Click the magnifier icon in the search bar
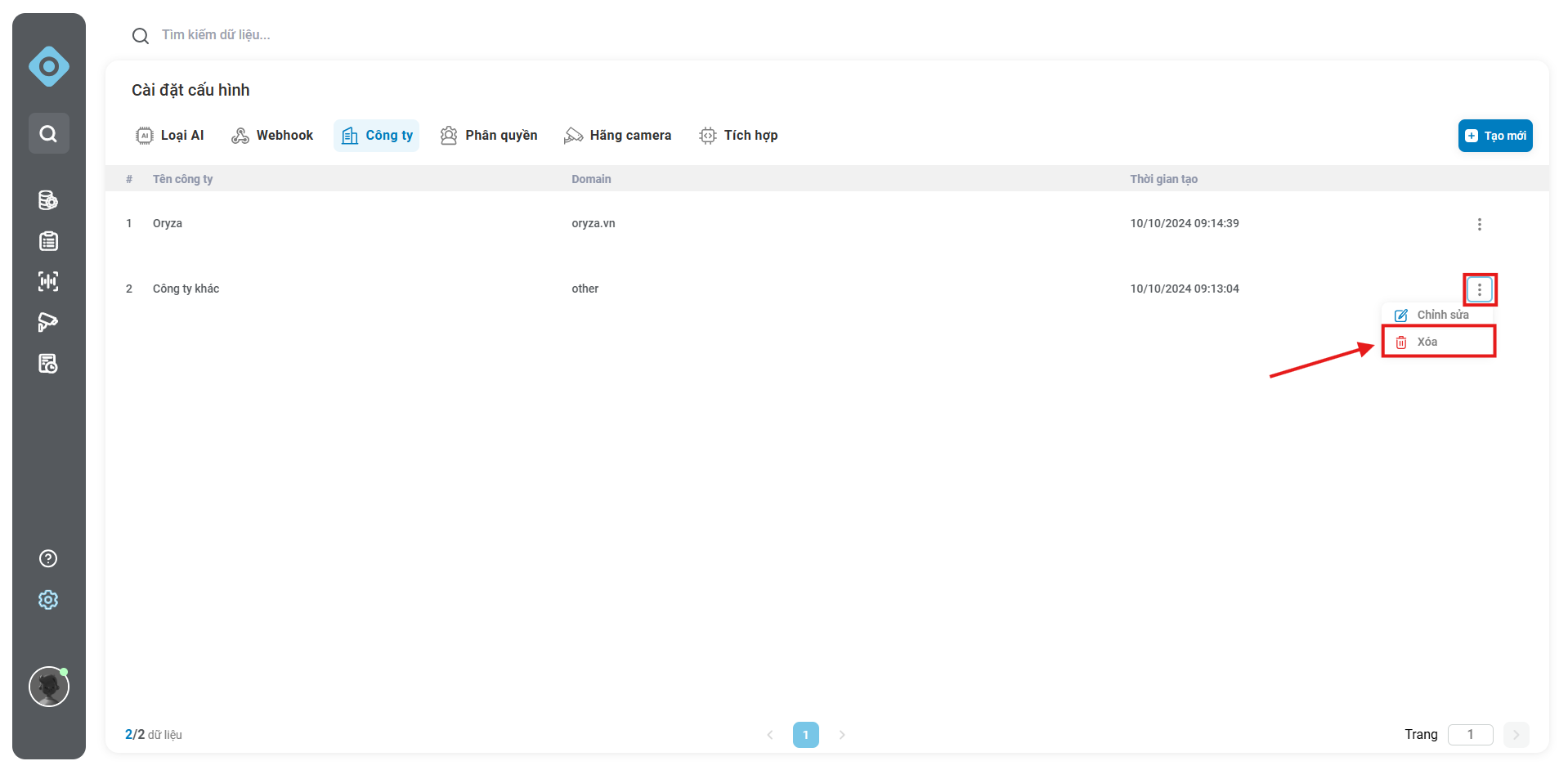 [x=141, y=36]
